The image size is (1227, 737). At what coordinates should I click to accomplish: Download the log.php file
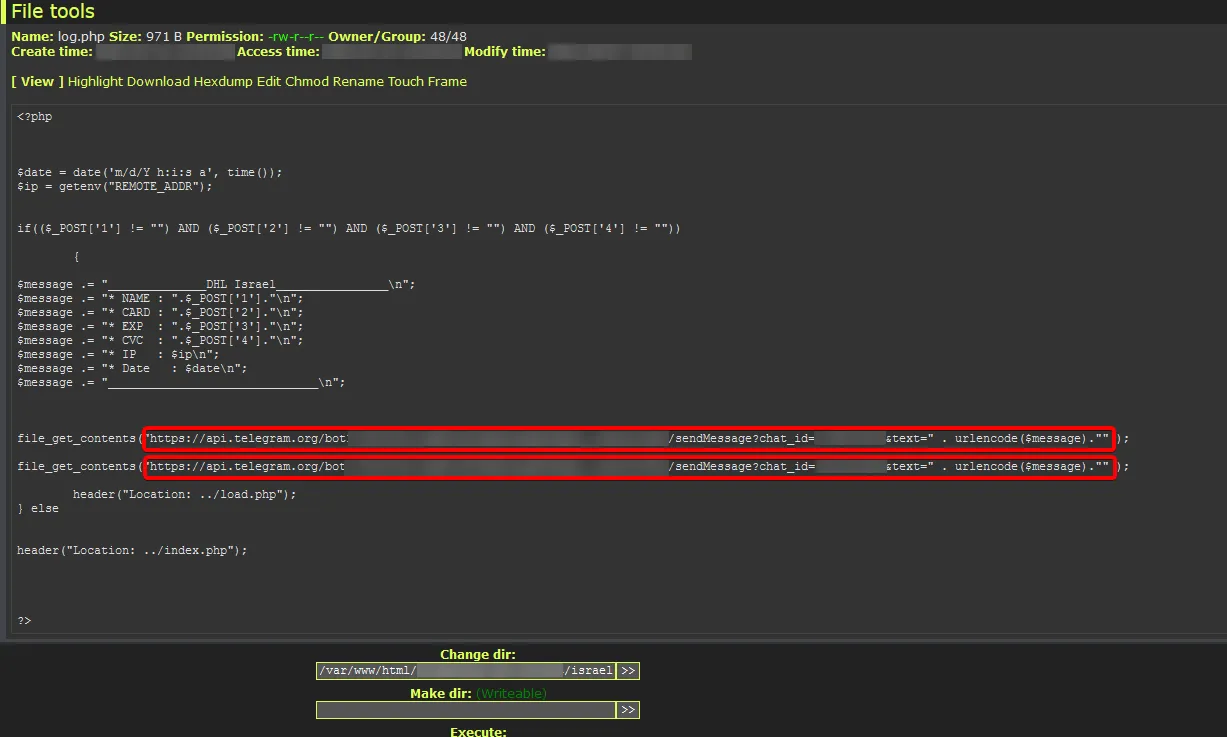pyautogui.click(x=158, y=82)
